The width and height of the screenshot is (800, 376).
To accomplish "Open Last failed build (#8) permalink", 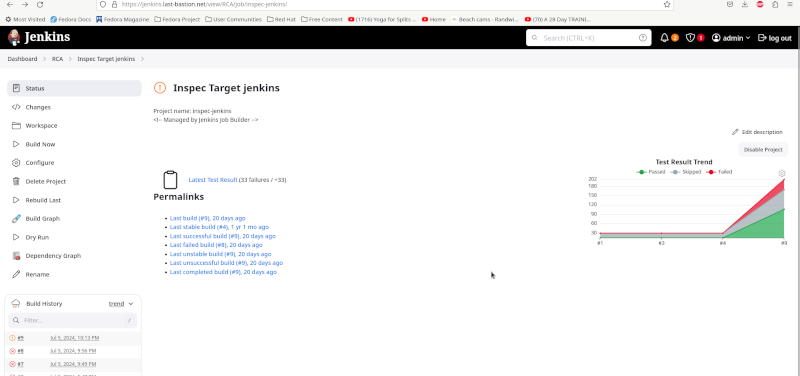I will (216, 245).
